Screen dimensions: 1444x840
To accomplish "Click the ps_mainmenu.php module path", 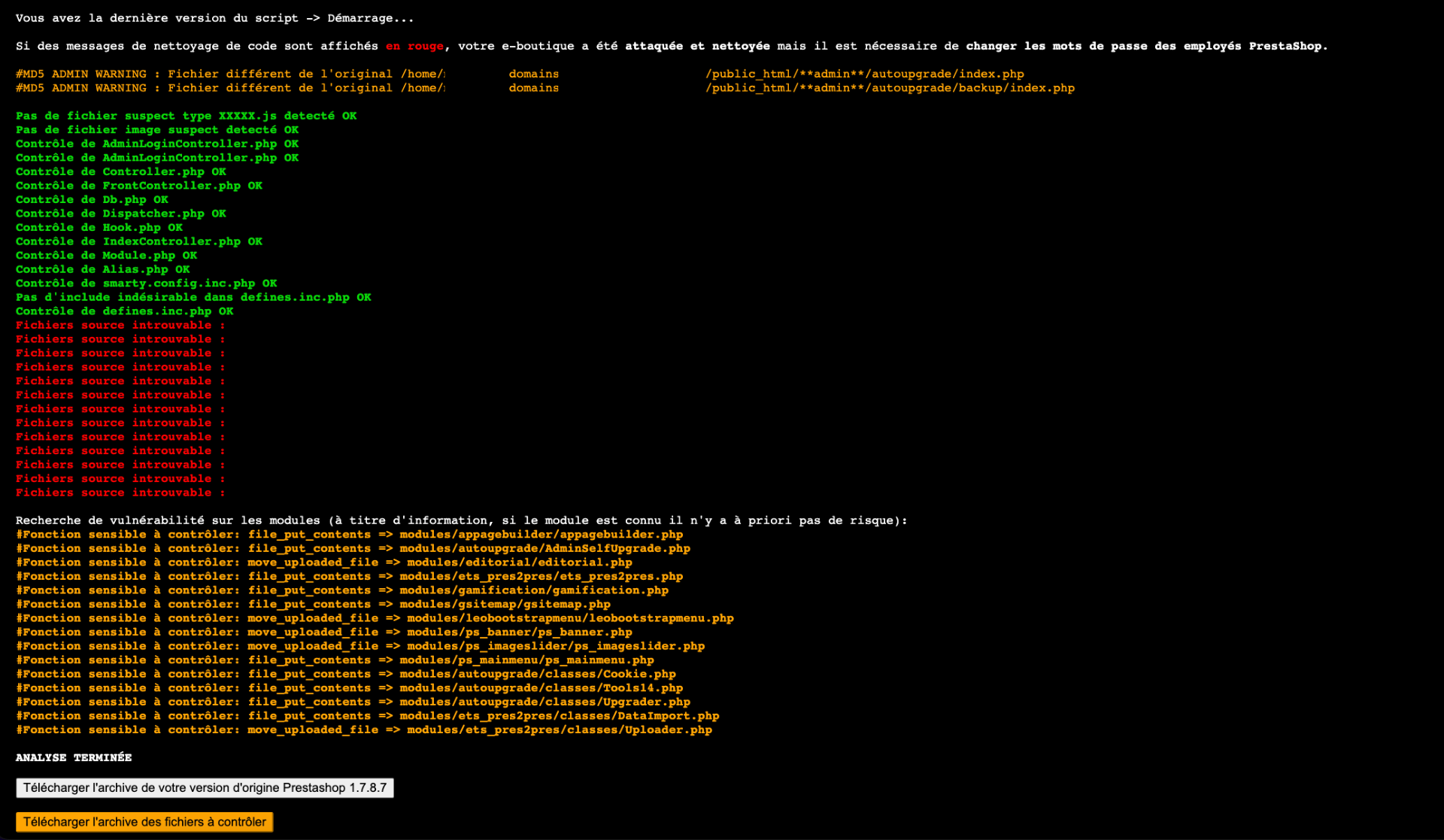I will coord(526,660).
